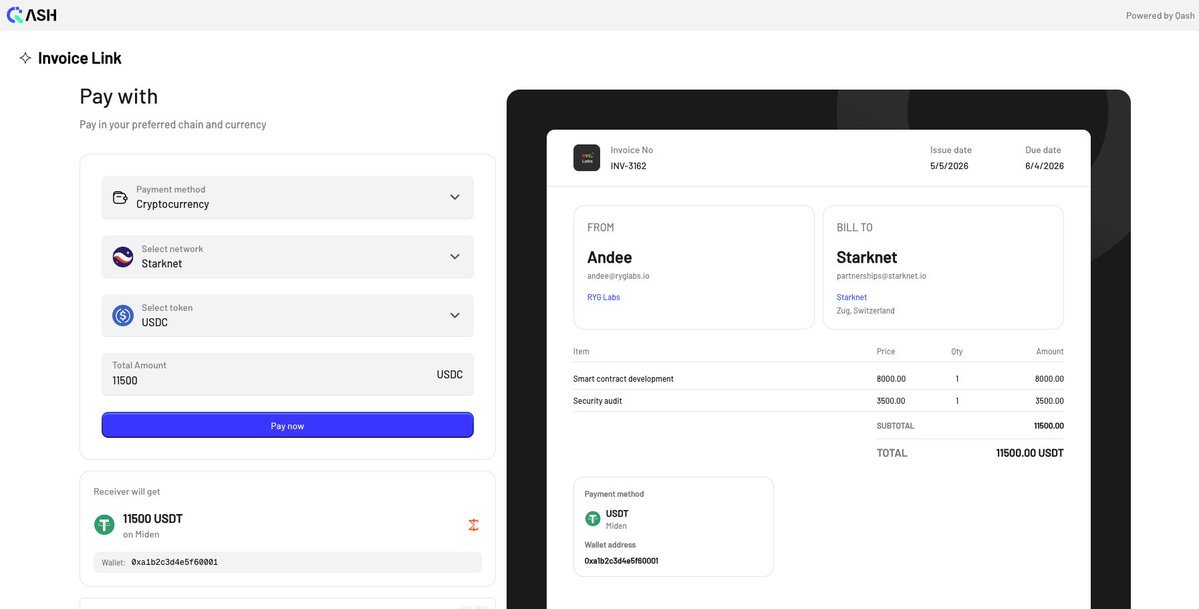The width and height of the screenshot is (1199, 609).
Task: Focus the Total Amount field
Action: pyautogui.click(x=288, y=374)
